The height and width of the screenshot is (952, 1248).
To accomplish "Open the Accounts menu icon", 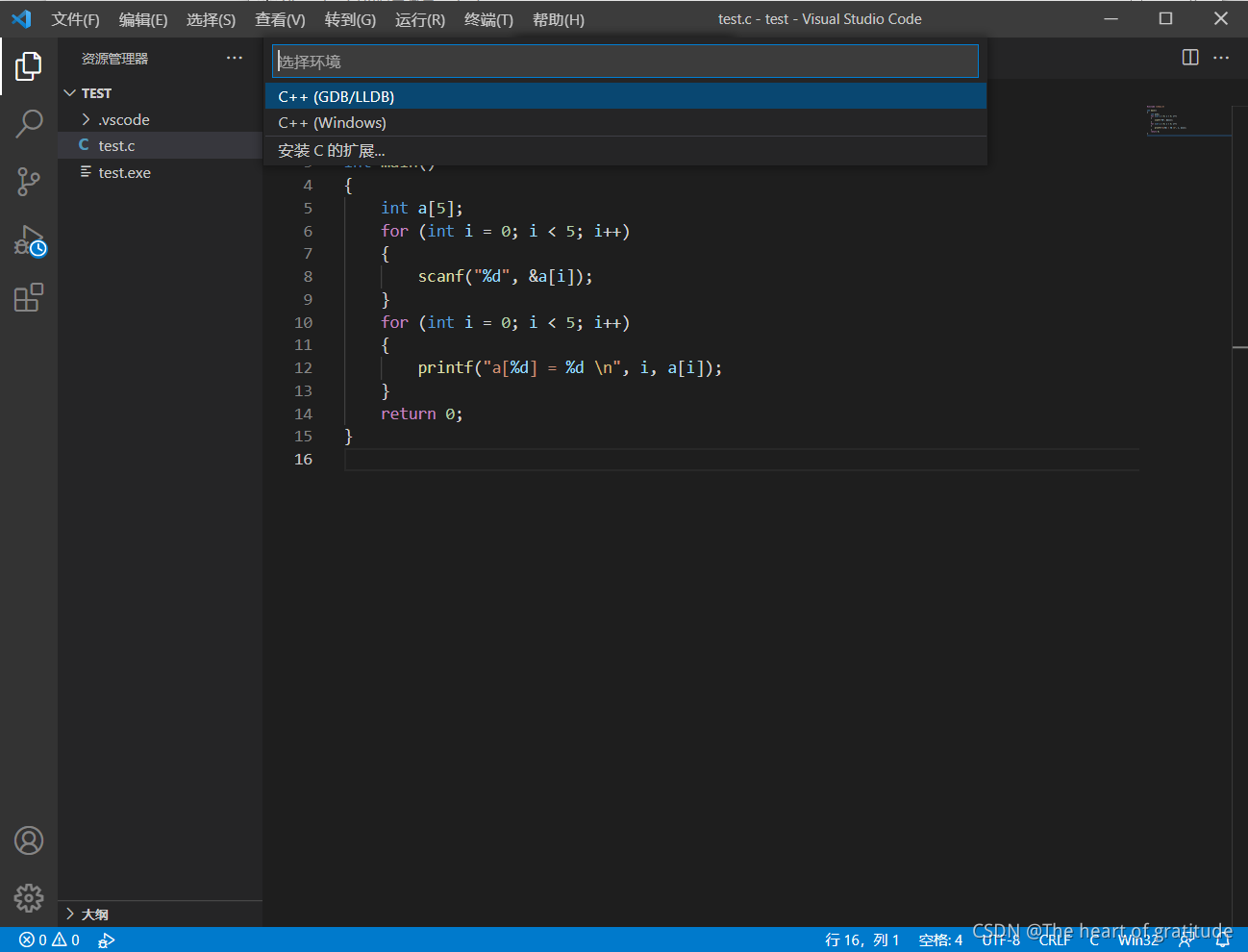I will (29, 840).
